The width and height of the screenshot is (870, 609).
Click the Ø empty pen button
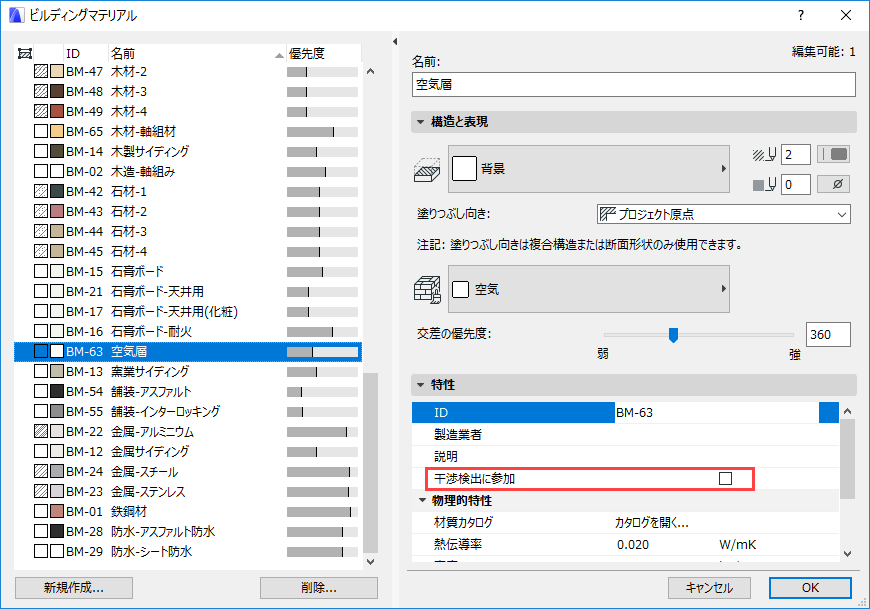coord(833,184)
